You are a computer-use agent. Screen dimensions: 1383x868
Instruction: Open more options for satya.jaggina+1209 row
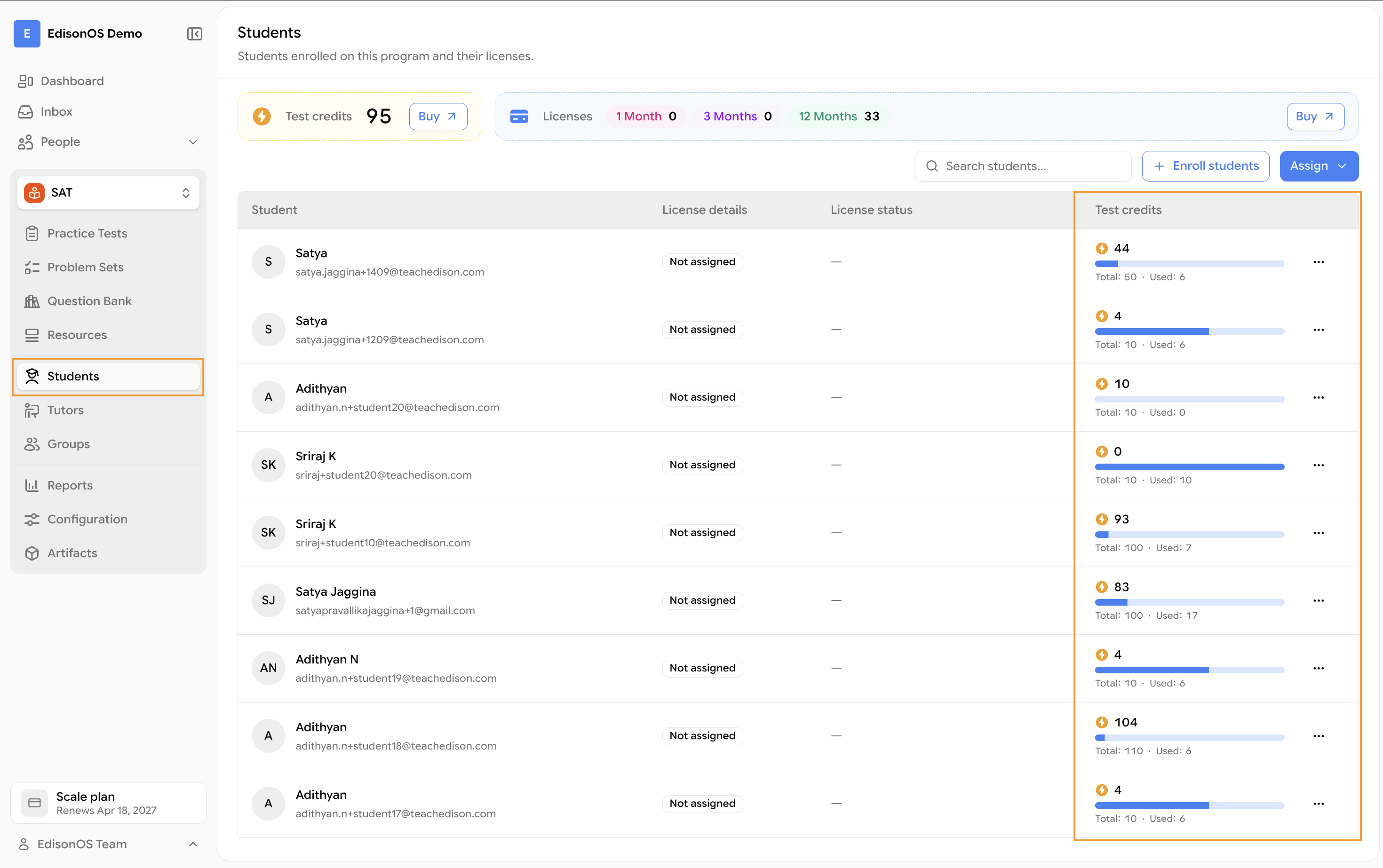point(1318,330)
